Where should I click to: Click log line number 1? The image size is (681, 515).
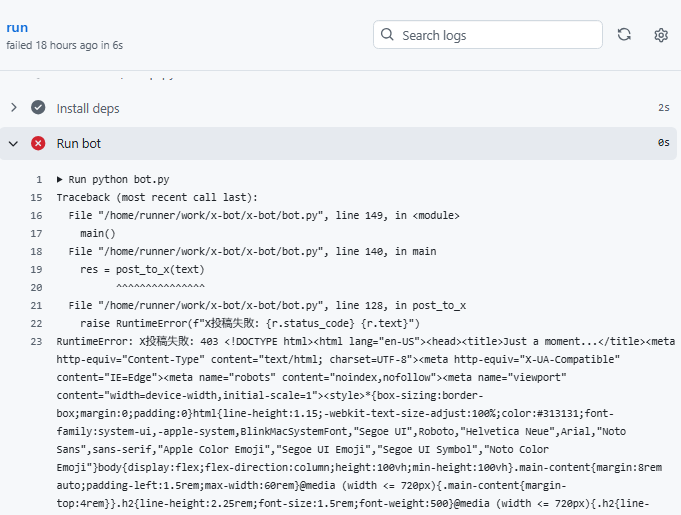click(39, 180)
